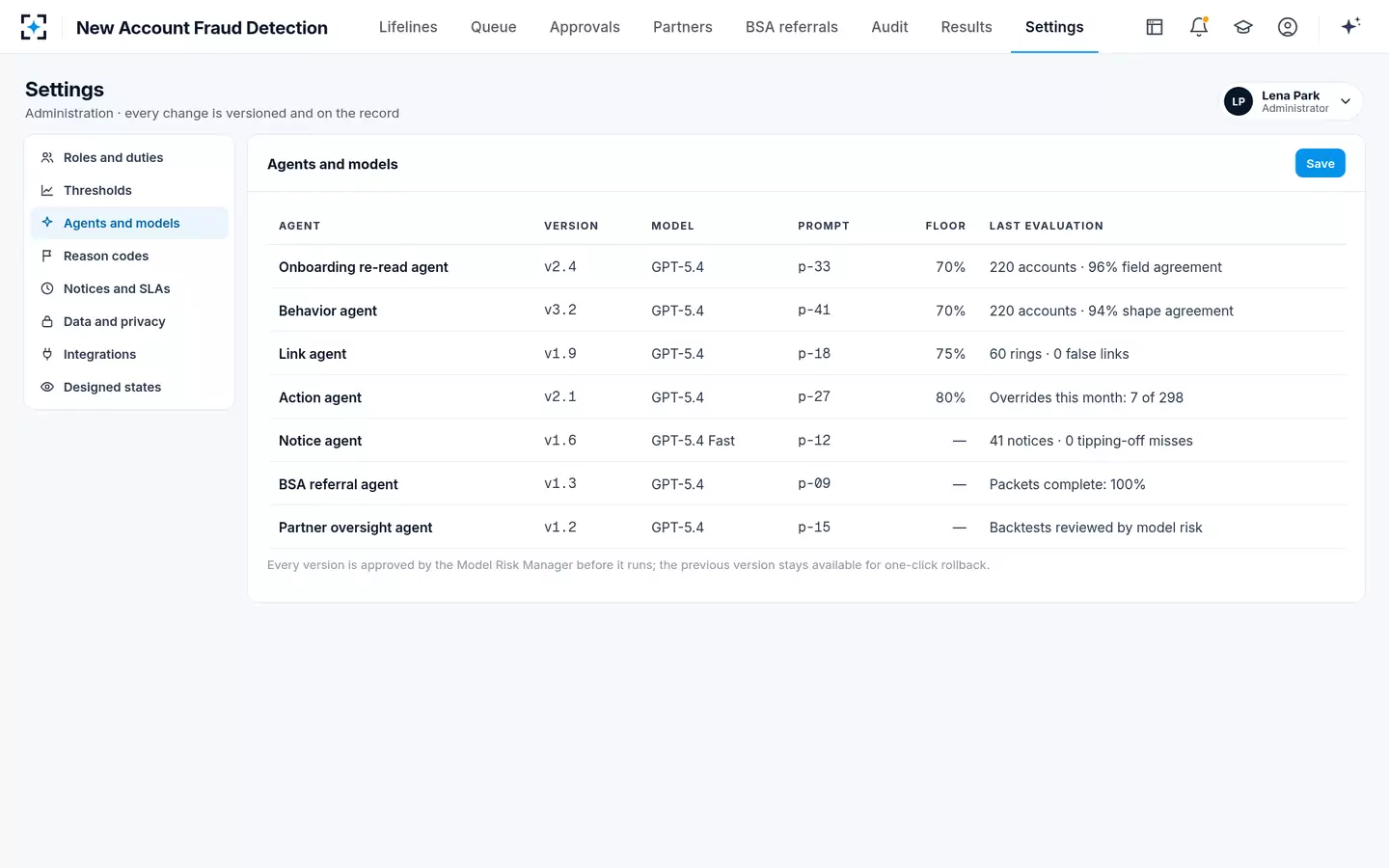The height and width of the screenshot is (868, 1389).
Task: Open the Audit tab
Action: (889, 27)
